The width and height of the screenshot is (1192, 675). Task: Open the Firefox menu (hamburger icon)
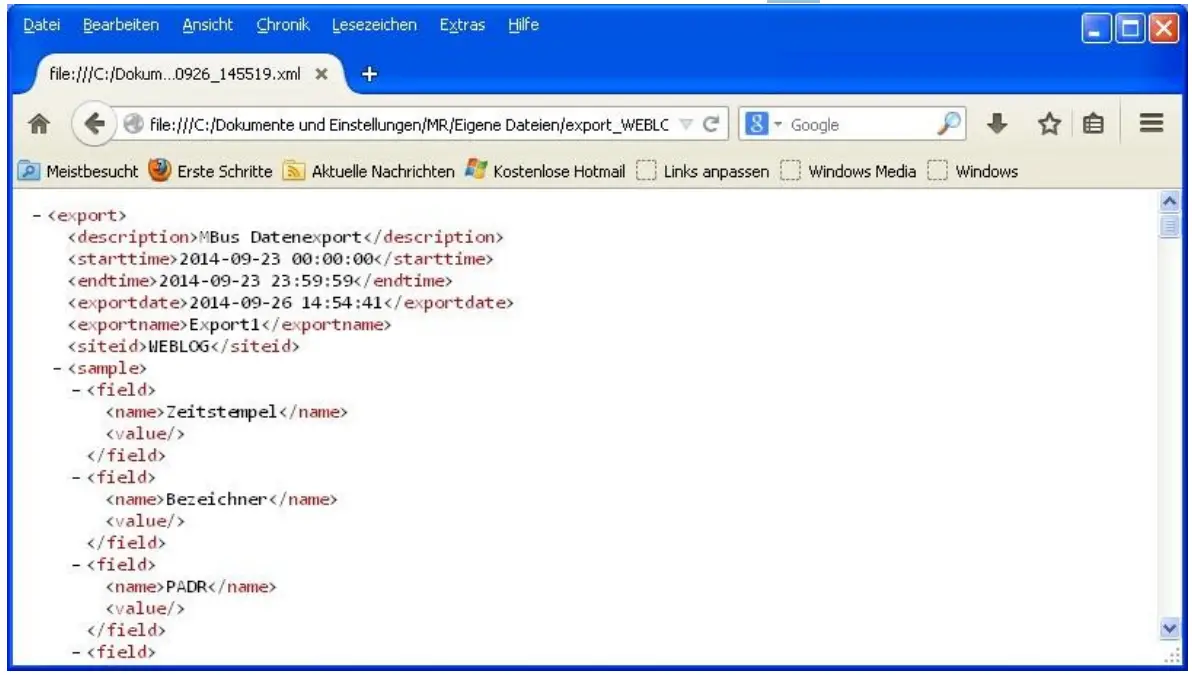click(1150, 124)
